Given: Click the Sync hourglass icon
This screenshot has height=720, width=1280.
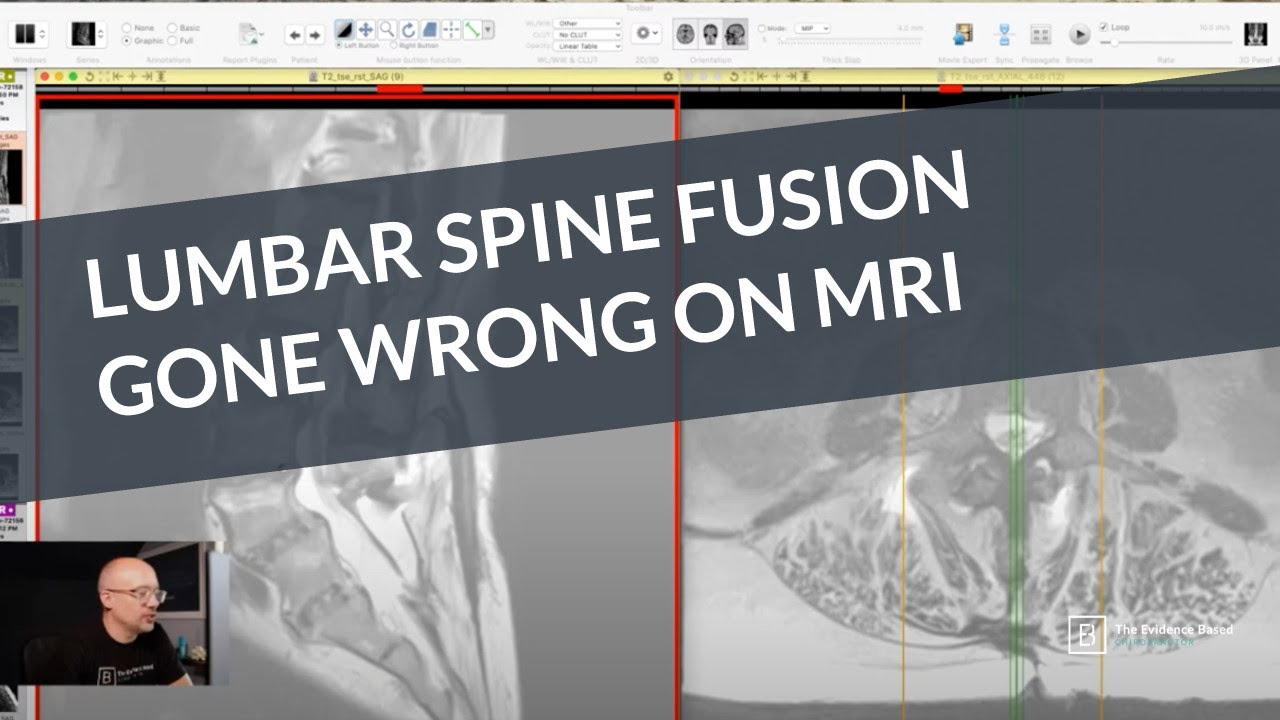Looking at the screenshot, I should (x=1004, y=35).
